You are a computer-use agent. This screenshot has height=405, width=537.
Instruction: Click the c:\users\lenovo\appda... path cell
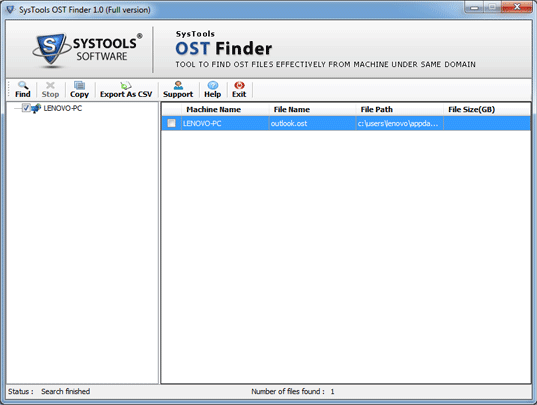(400, 123)
